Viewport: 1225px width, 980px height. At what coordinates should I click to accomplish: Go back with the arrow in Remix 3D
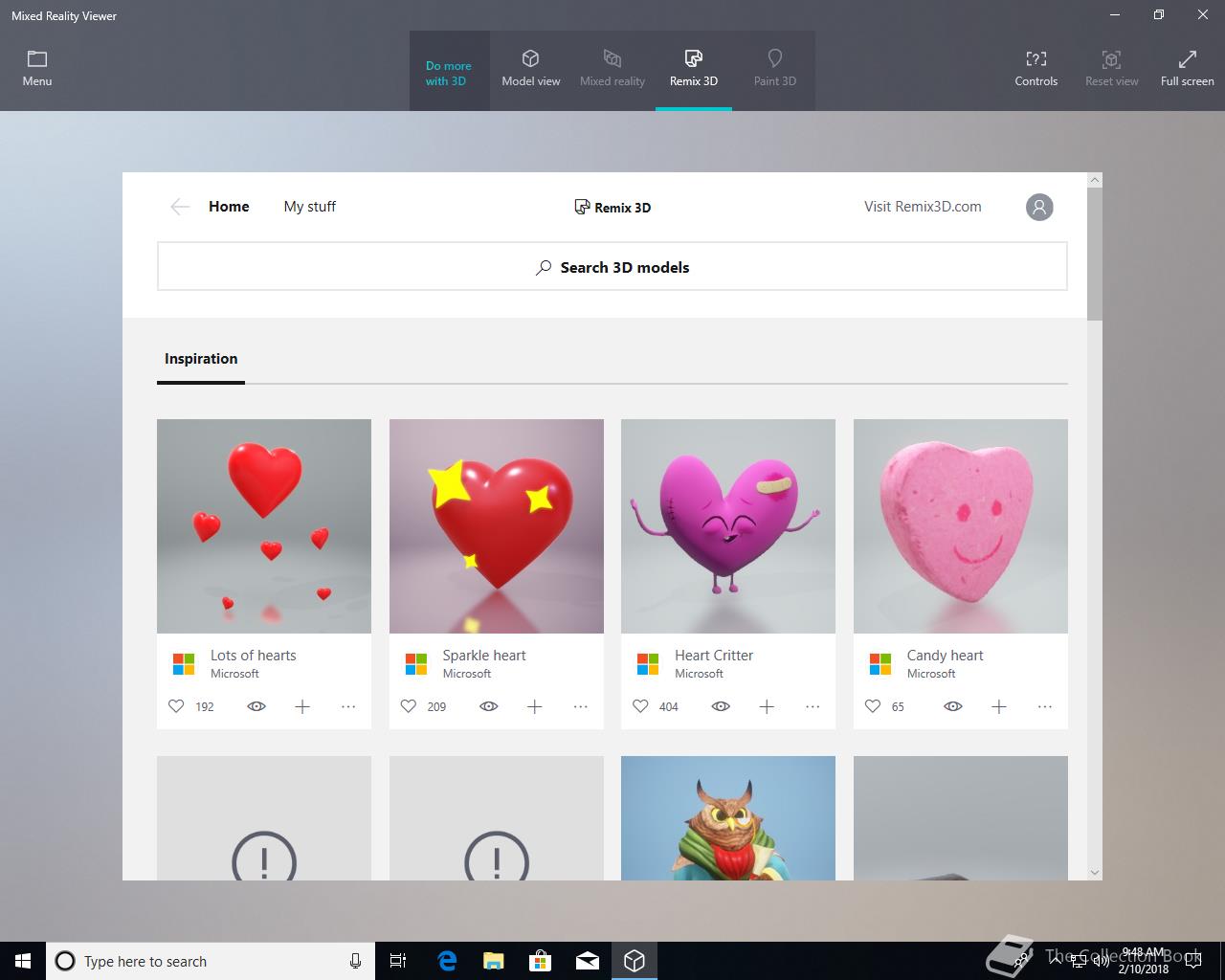click(180, 207)
